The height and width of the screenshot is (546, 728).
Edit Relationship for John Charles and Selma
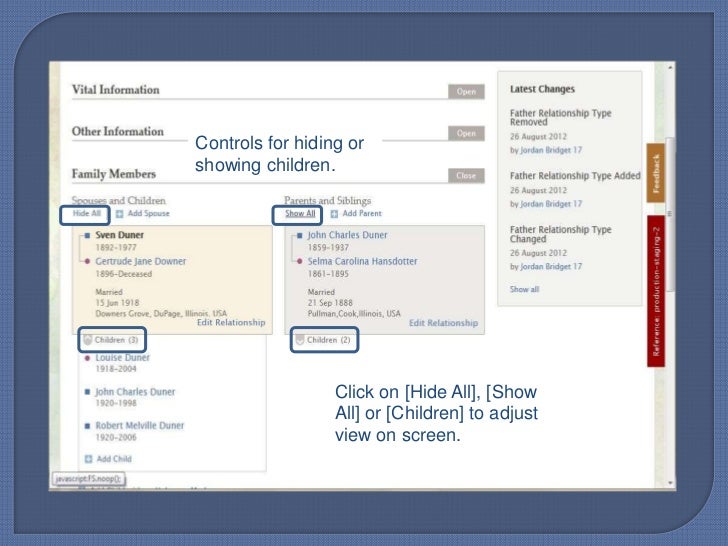point(443,323)
